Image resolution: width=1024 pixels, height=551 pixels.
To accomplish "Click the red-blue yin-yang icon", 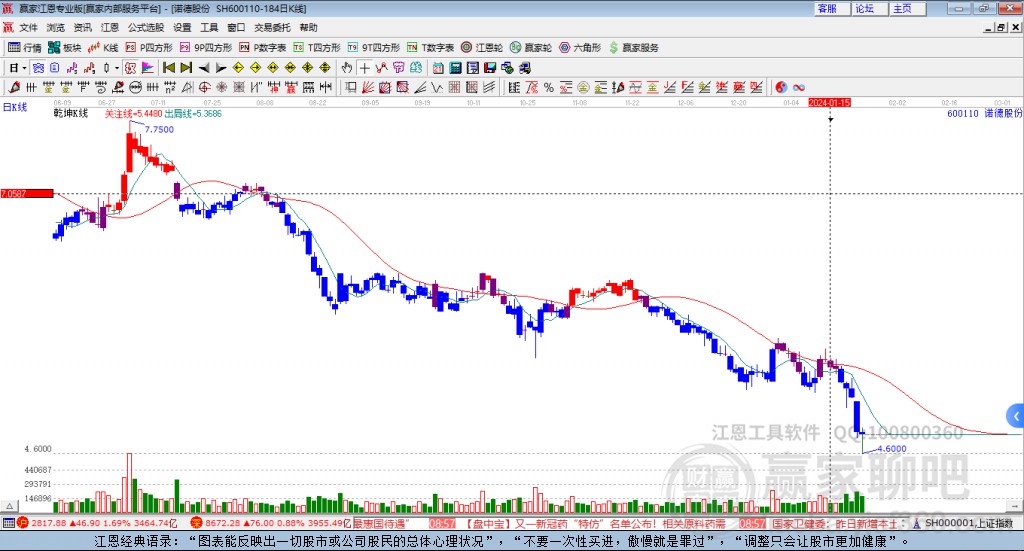I will tap(780, 87).
